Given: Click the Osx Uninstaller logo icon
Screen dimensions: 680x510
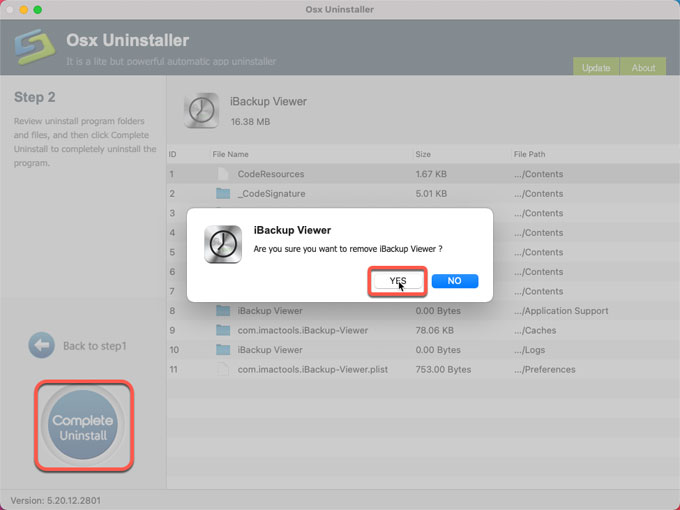Looking at the screenshot, I should [35, 47].
